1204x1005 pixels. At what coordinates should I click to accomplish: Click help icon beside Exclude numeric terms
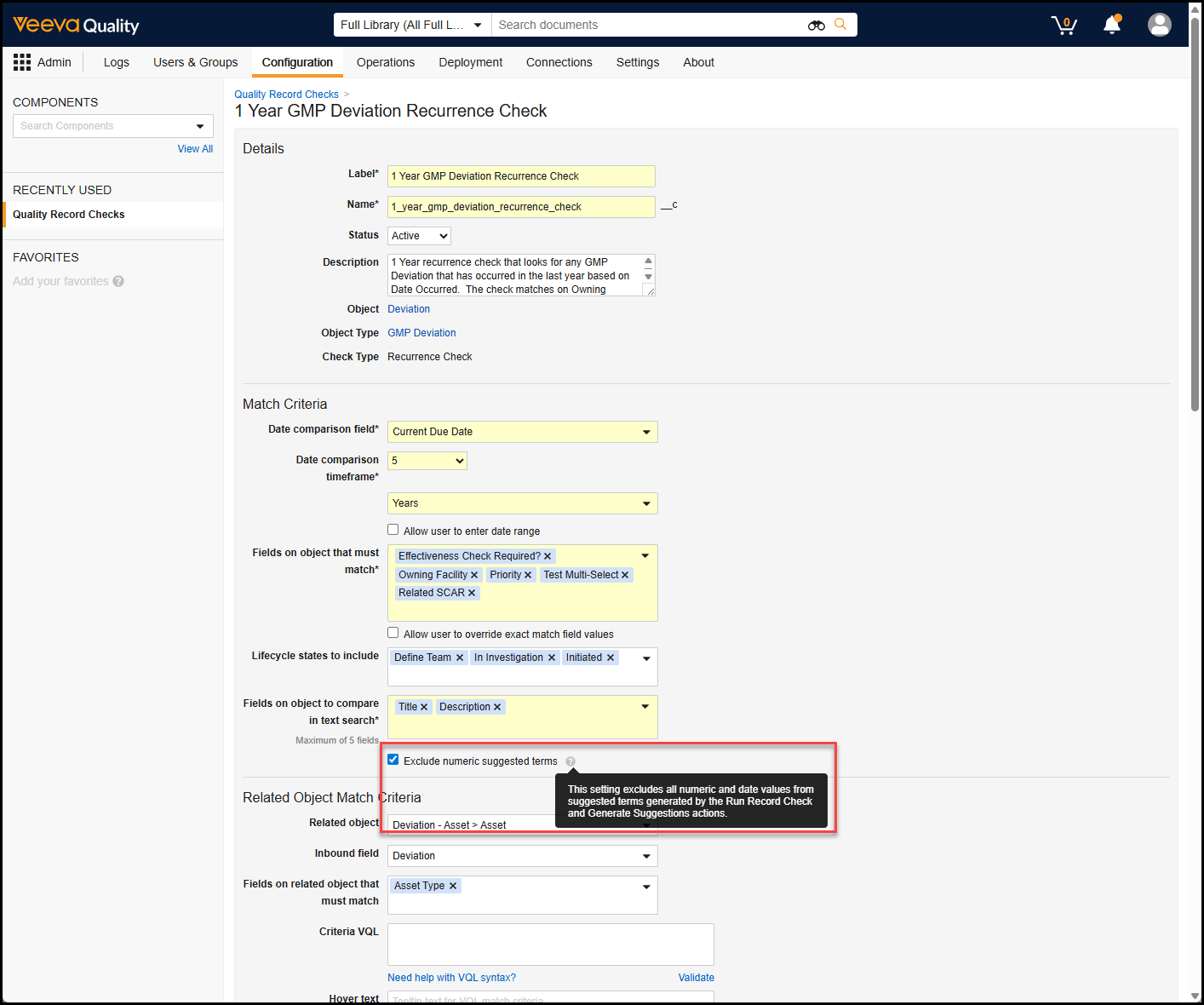tap(570, 761)
